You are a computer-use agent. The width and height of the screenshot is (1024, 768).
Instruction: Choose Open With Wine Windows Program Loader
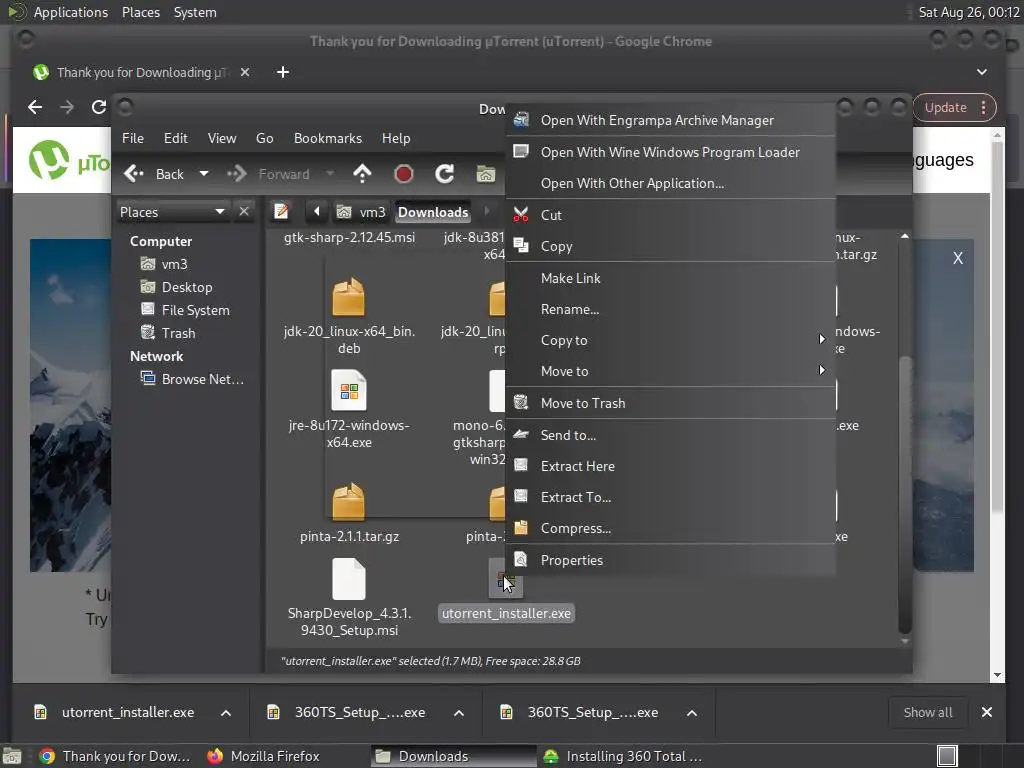[x=671, y=152]
